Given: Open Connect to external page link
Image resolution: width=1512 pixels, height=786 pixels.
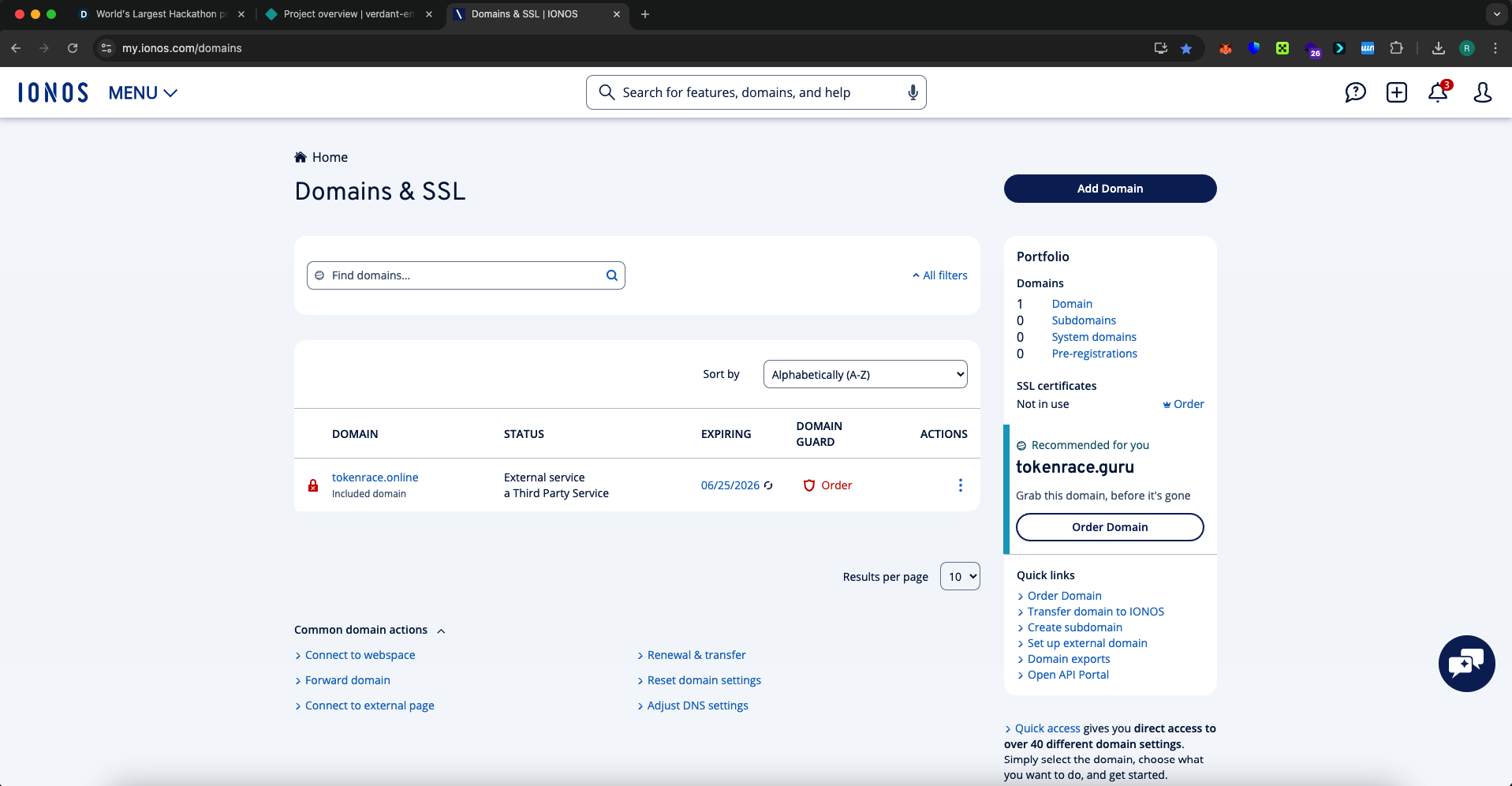Looking at the screenshot, I should [369, 706].
